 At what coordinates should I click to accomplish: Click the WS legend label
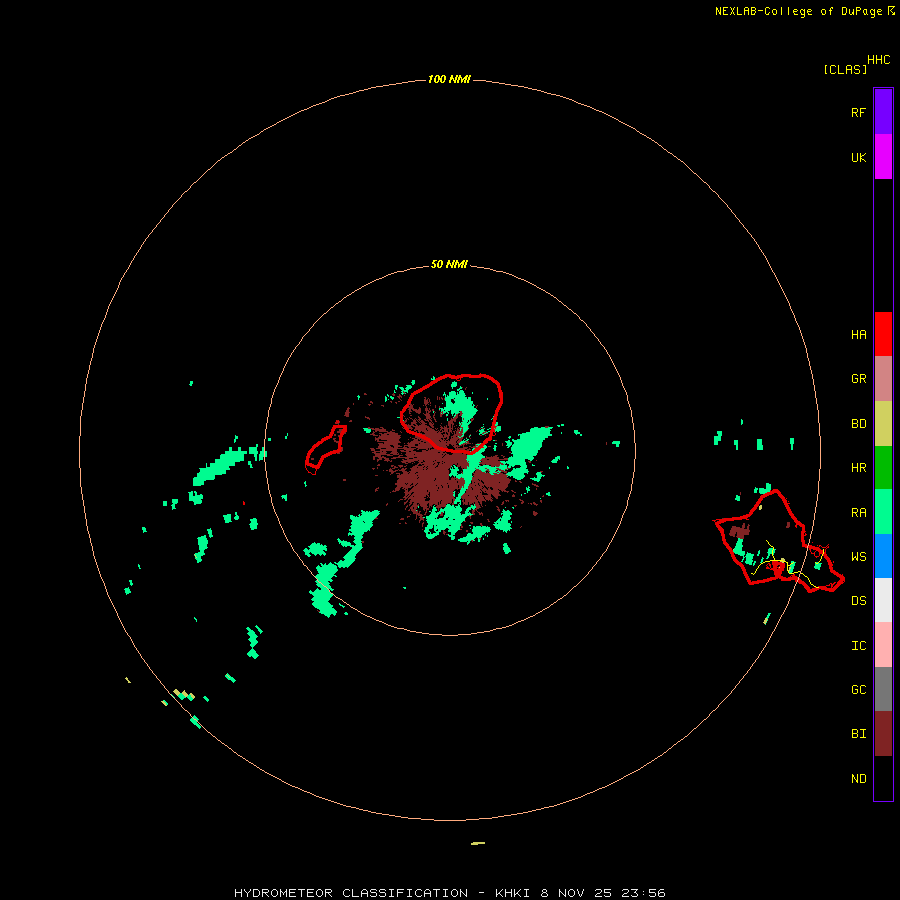click(858, 557)
